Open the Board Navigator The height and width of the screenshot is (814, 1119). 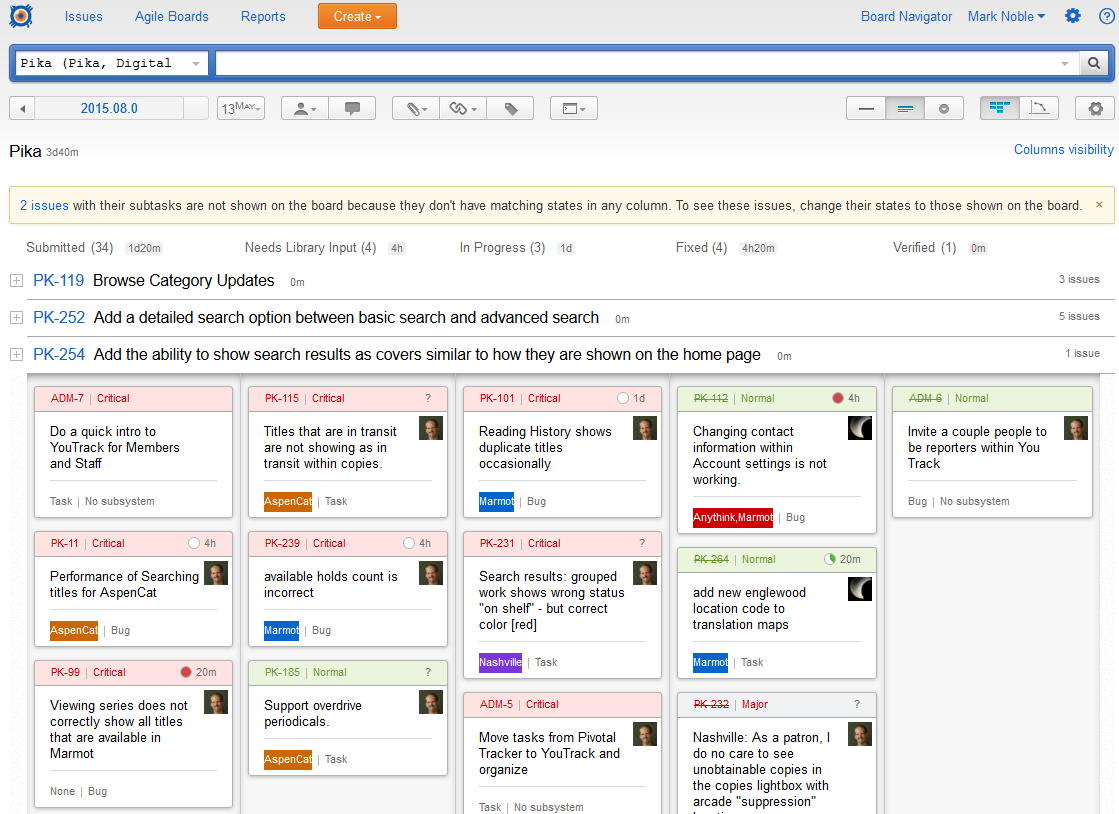(906, 16)
